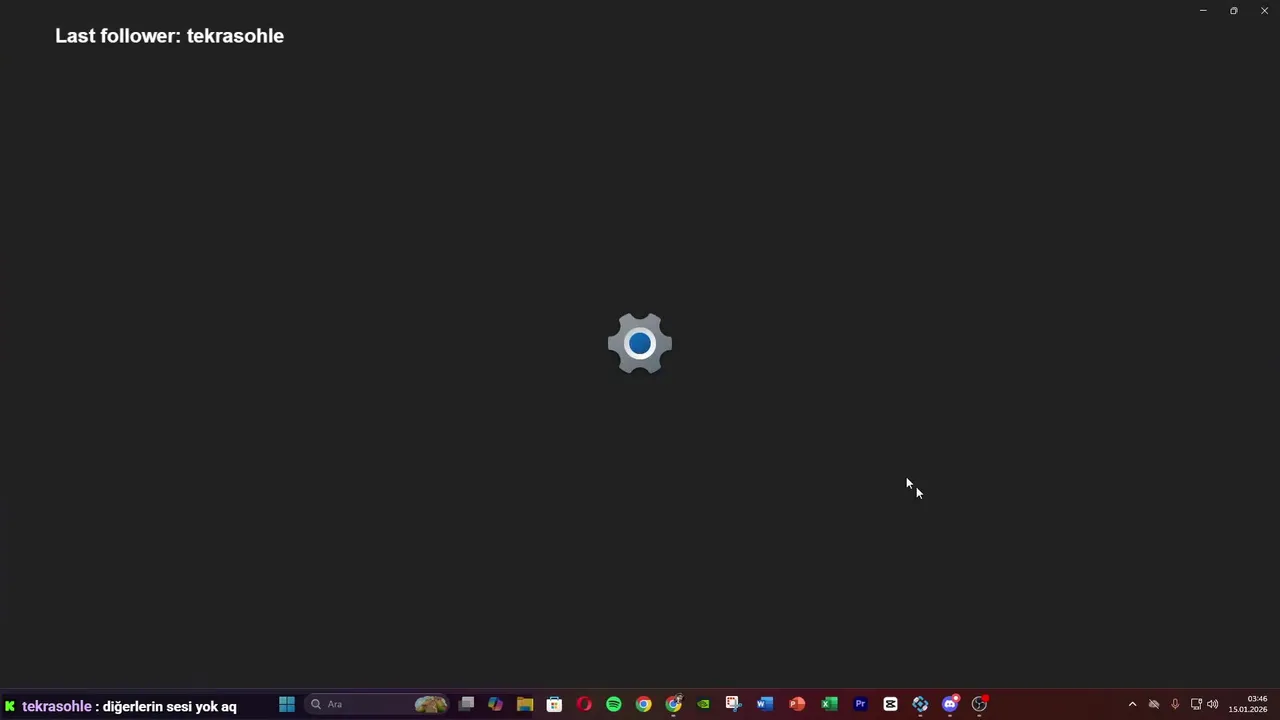This screenshot has width=1280, height=720.
Task: Launch Opera browser from the taskbar
Action: pos(584,704)
